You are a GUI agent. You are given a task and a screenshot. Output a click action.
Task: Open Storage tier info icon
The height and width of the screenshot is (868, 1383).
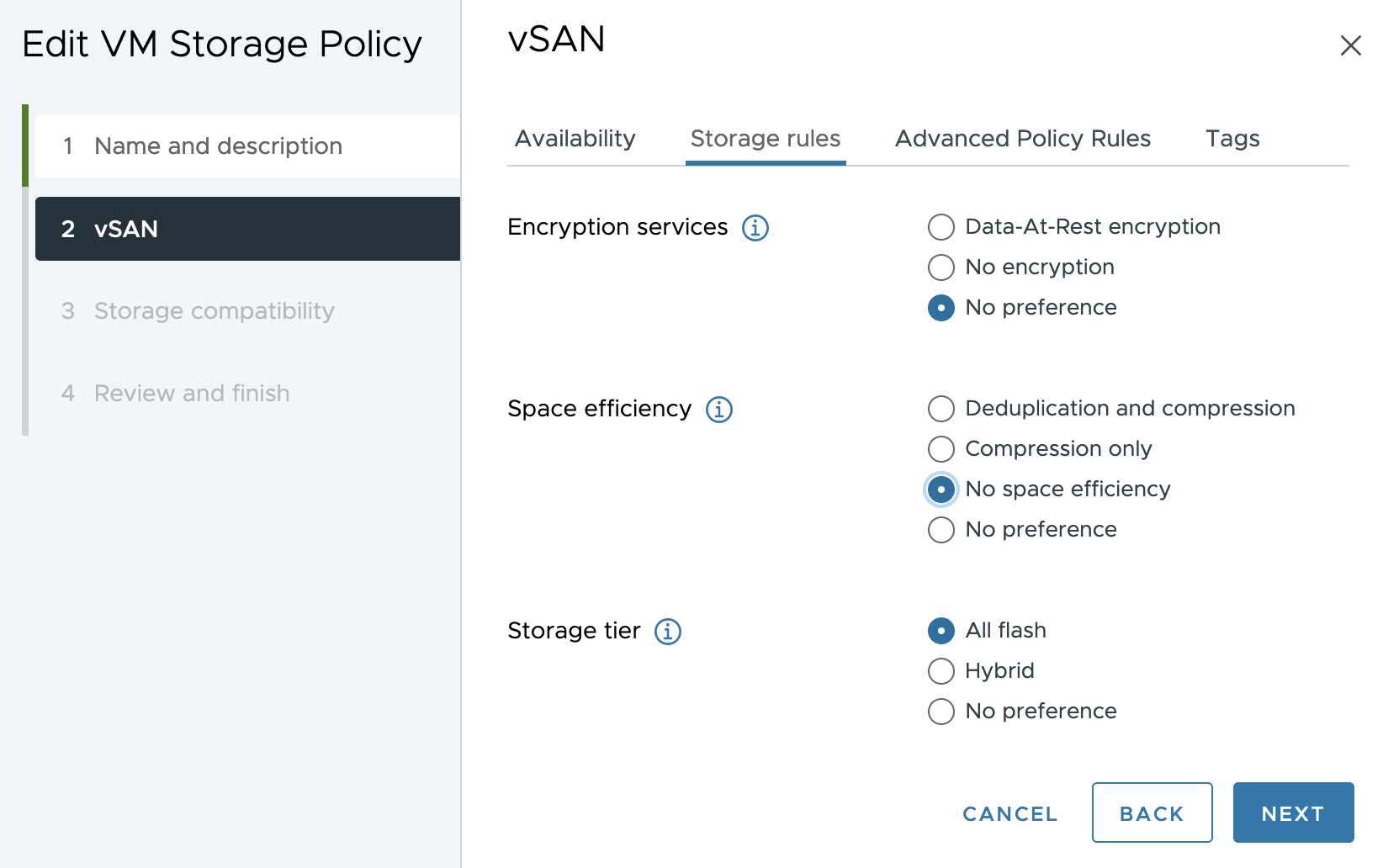click(x=667, y=632)
